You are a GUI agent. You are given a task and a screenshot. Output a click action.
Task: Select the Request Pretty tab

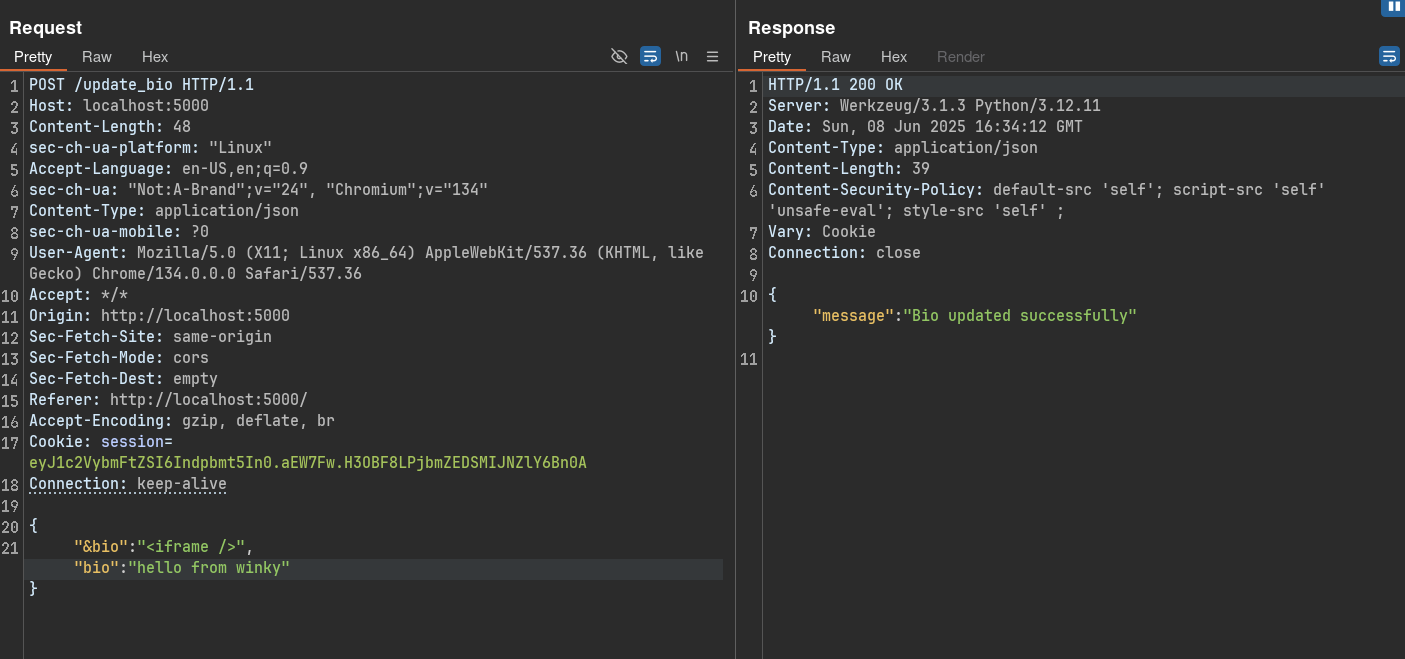pos(33,57)
